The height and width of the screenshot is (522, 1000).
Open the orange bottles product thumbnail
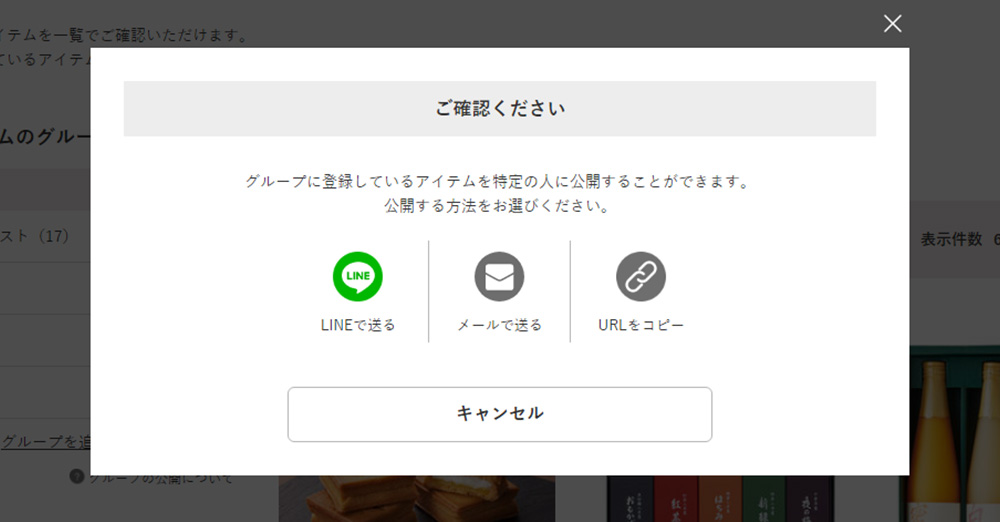(x=950, y=434)
